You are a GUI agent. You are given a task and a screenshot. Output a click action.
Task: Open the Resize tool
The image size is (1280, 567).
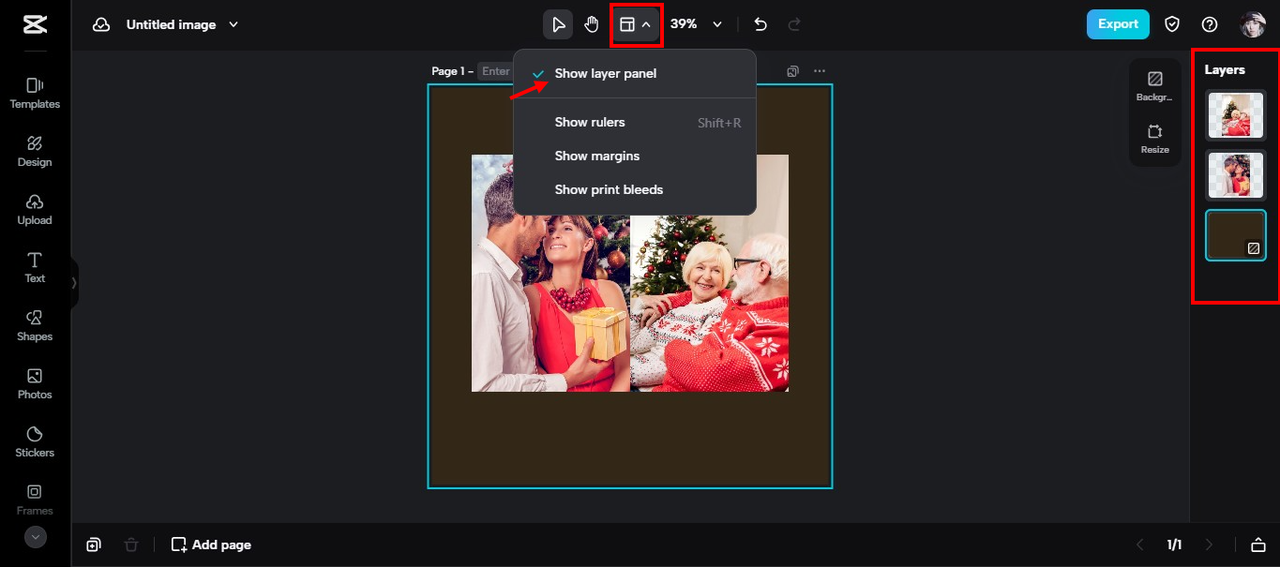[x=1155, y=138]
